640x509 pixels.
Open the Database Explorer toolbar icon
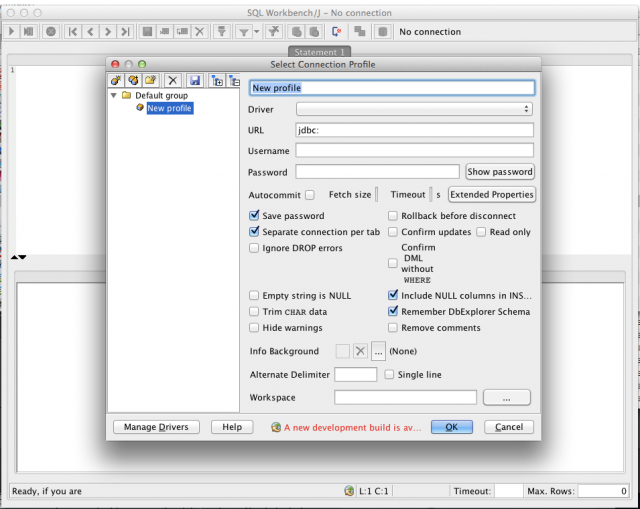tap(382, 31)
